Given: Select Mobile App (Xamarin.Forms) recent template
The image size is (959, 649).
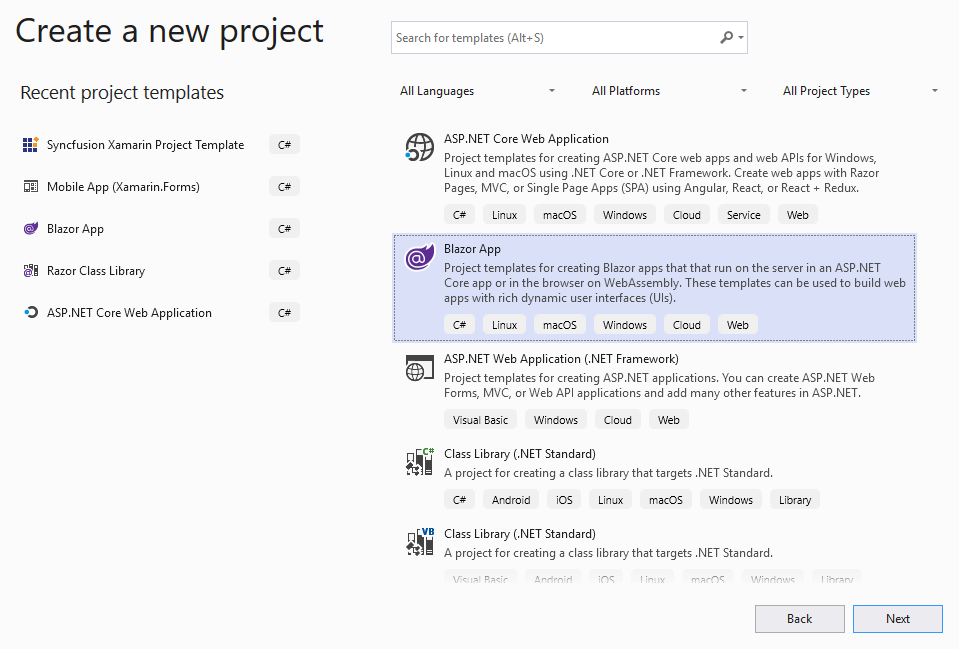Looking at the screenshot, I should pos(123,187).
